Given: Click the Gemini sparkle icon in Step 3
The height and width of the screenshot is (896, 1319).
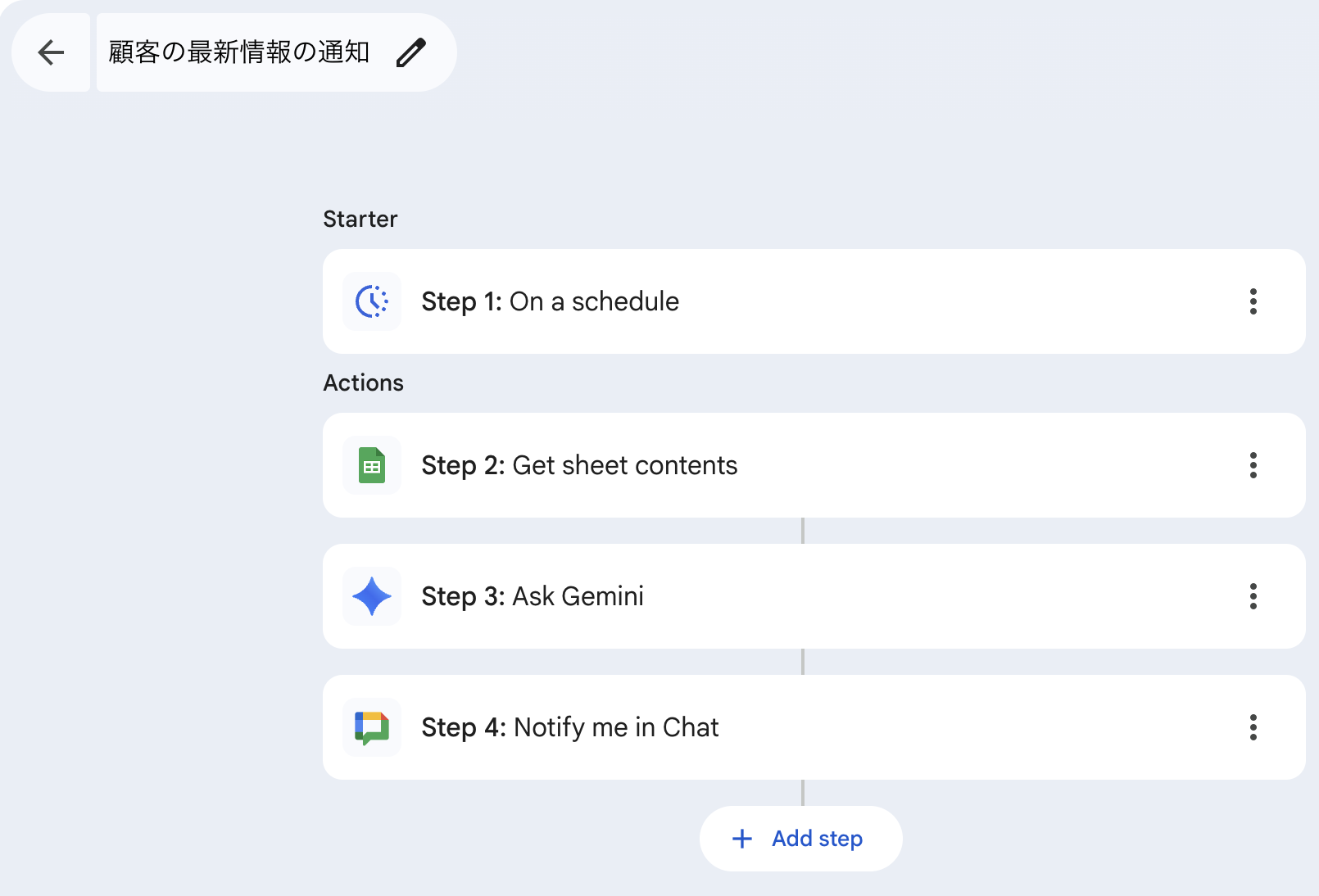Looking at the screenshot, I should (x=372, y=596).
